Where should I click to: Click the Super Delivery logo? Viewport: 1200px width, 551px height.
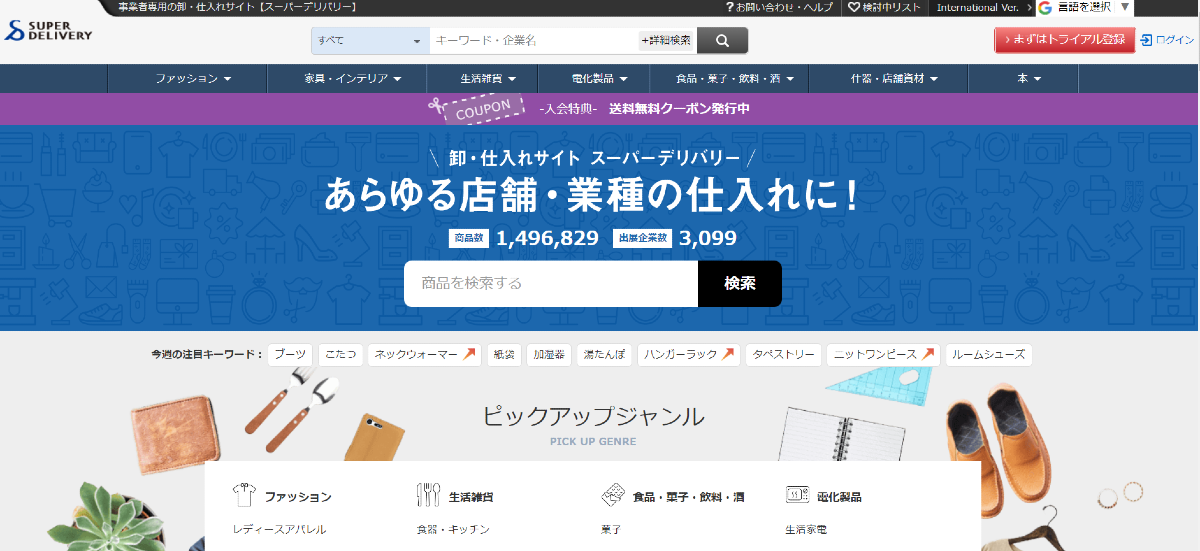[x=48, y=33]
